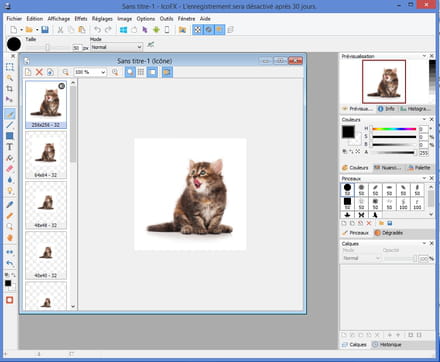Viewport: 440px width, 362px height.
Task: Click the new image icon in document toolbar
Action: [28, 72]
